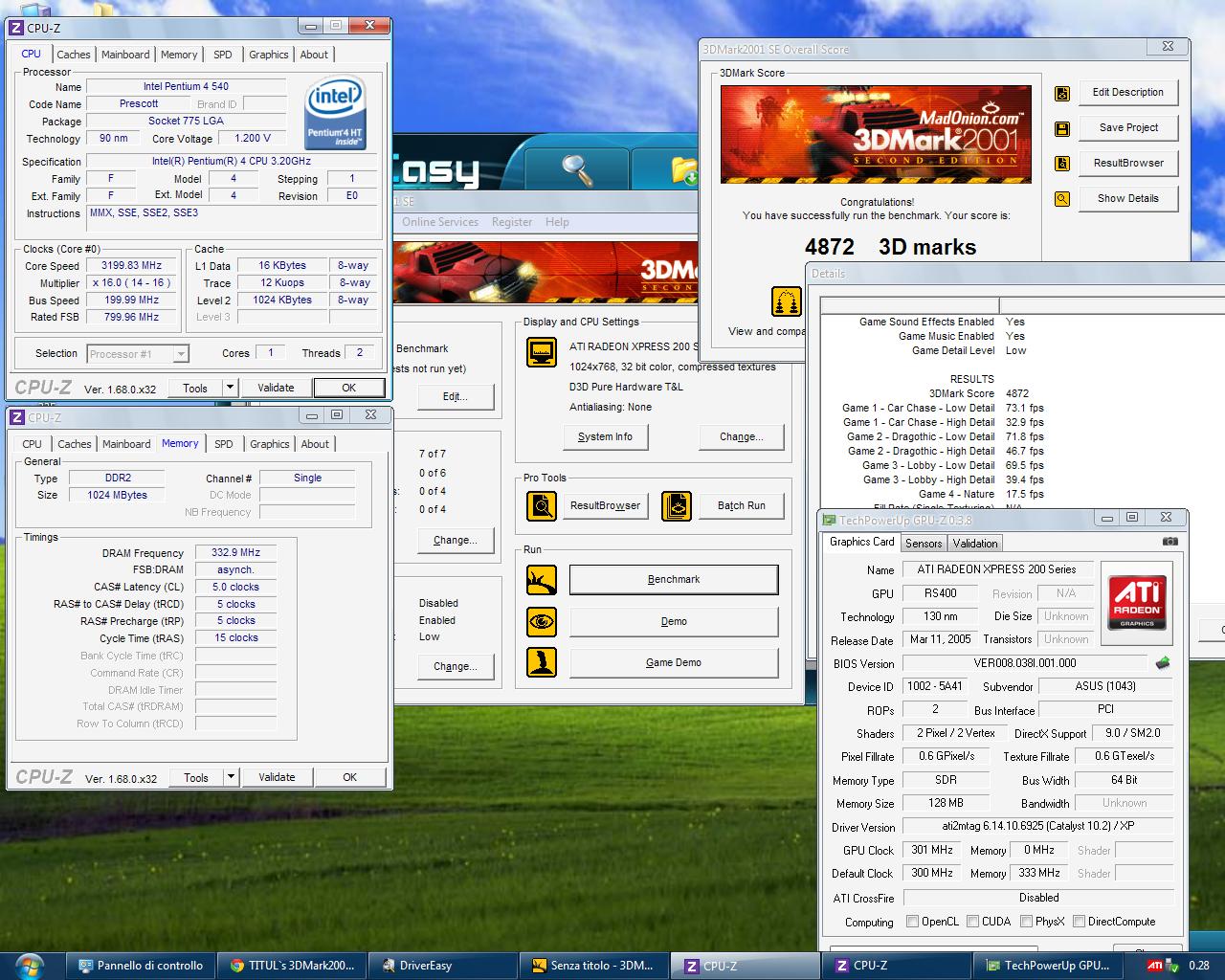Open the Graphics tab in the lower CPU-Z window

pyautogui.click(x=270, y=444)
